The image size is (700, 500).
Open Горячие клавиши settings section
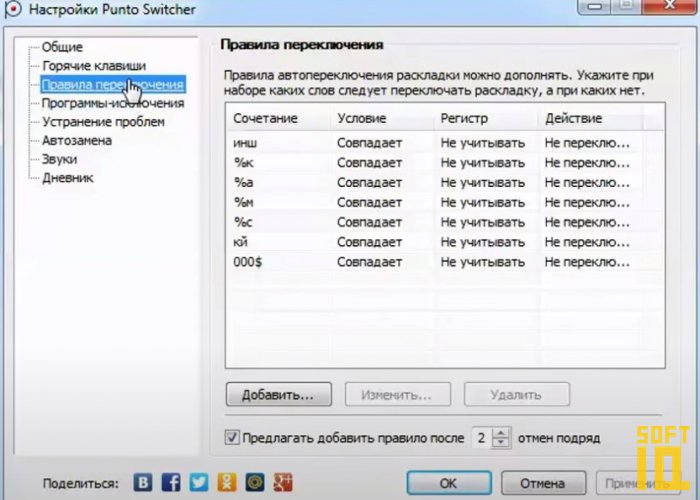pos(94,66)
